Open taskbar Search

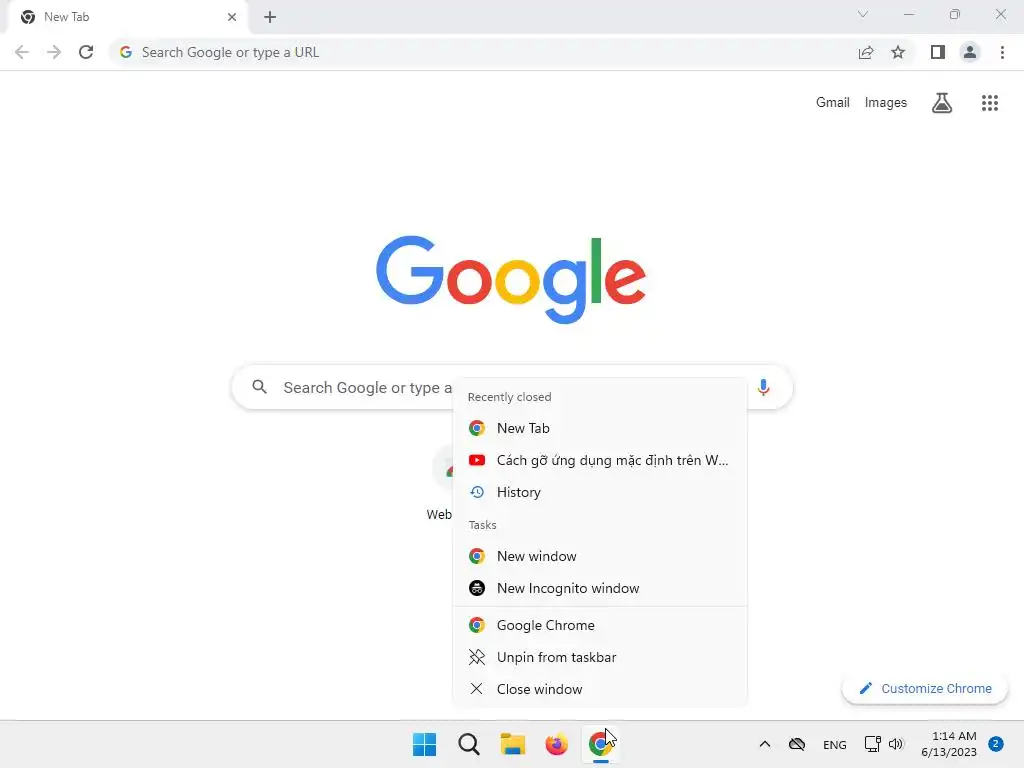point(468,744)
